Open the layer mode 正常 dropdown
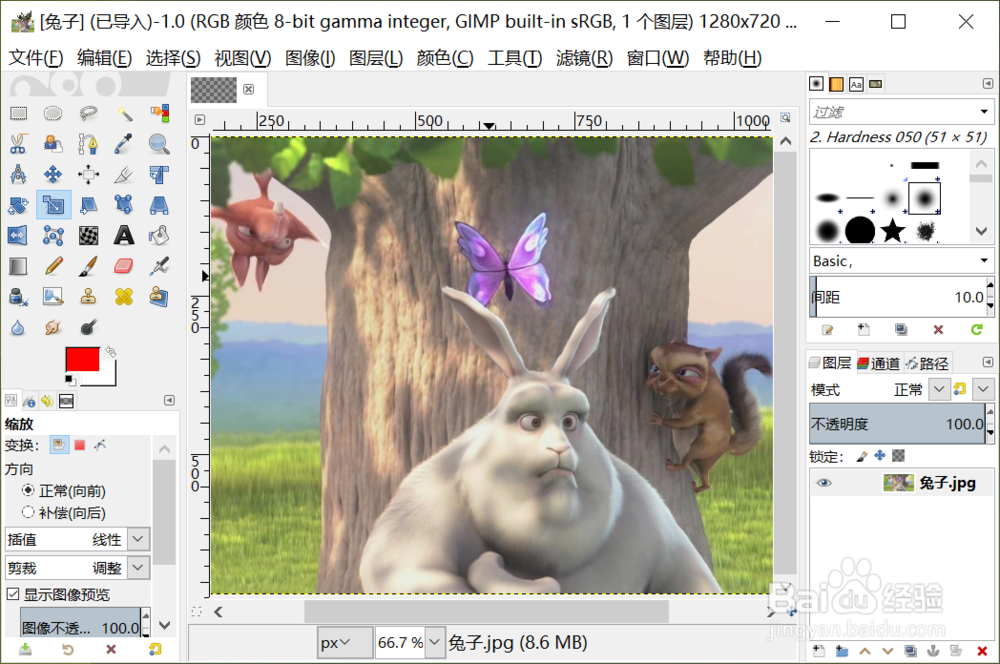The height and width of the screenshot is (664, 1000). click(x=939, y=389)
